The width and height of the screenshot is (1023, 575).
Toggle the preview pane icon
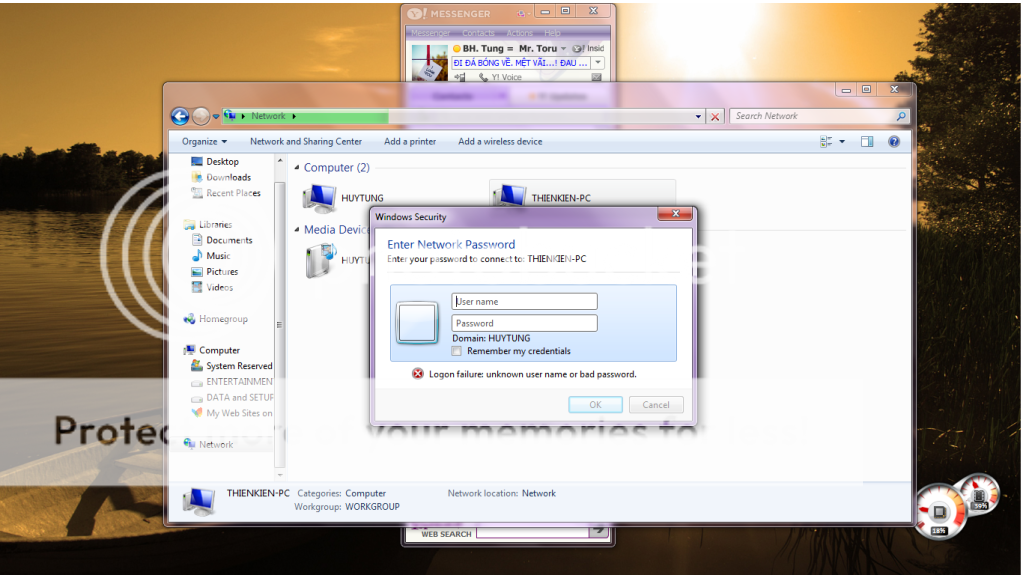(867, 142)
